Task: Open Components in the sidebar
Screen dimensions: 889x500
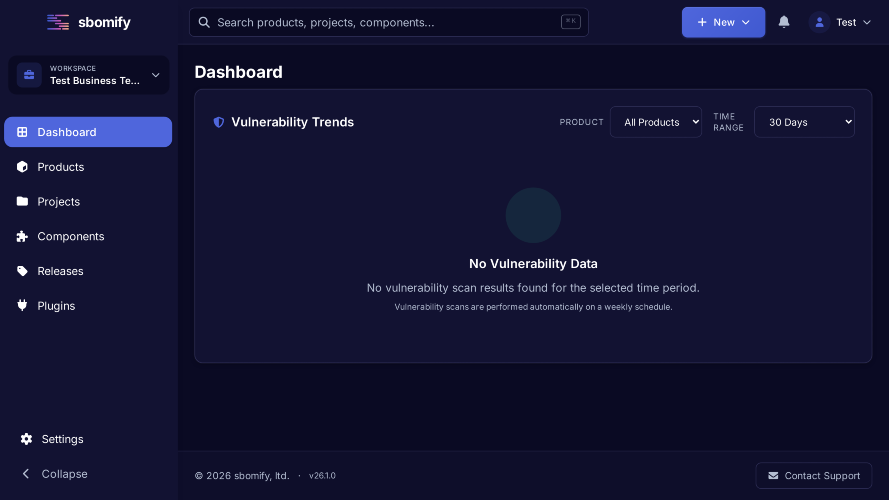Action: click(88, 236)
